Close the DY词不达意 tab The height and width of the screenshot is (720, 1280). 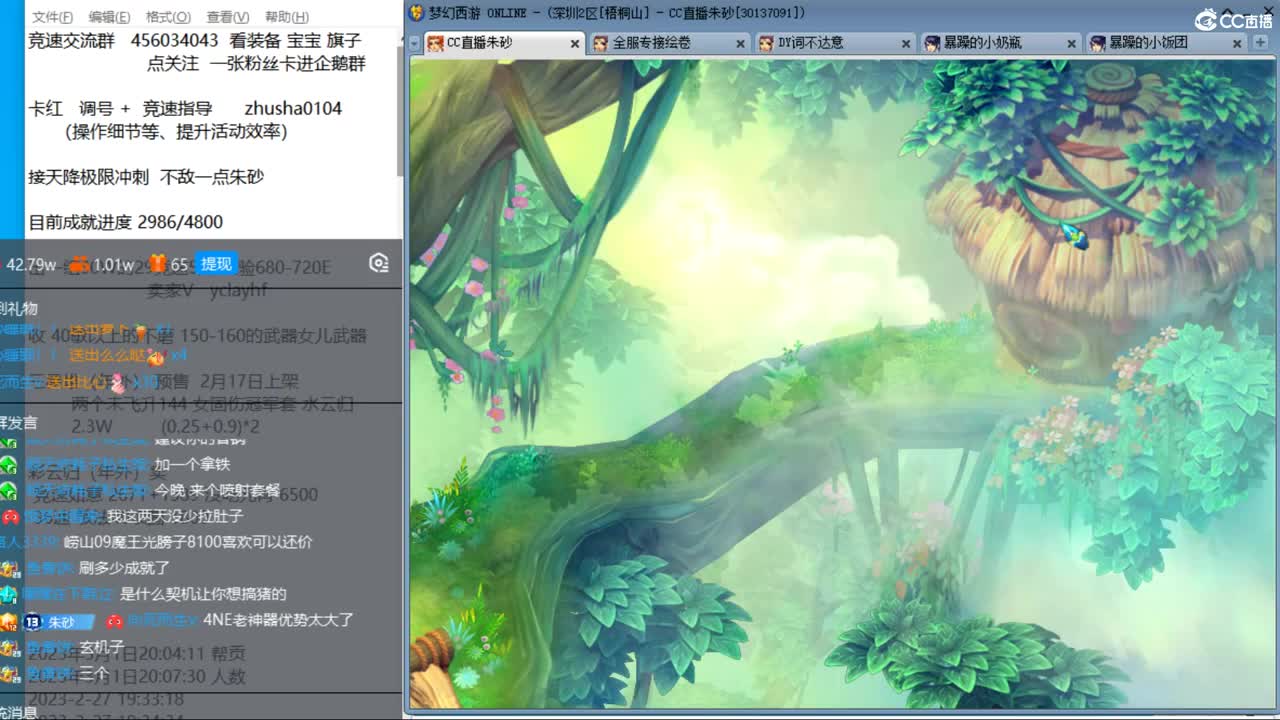pyautogui.click(x=906, y=44)
